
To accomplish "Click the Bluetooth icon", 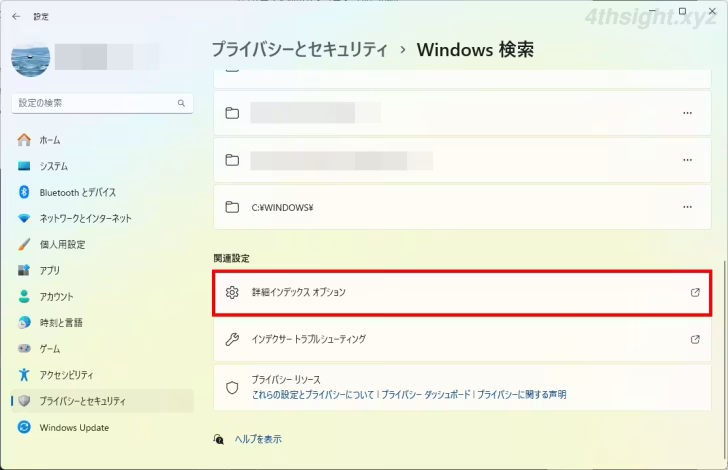I will [24, 192].
